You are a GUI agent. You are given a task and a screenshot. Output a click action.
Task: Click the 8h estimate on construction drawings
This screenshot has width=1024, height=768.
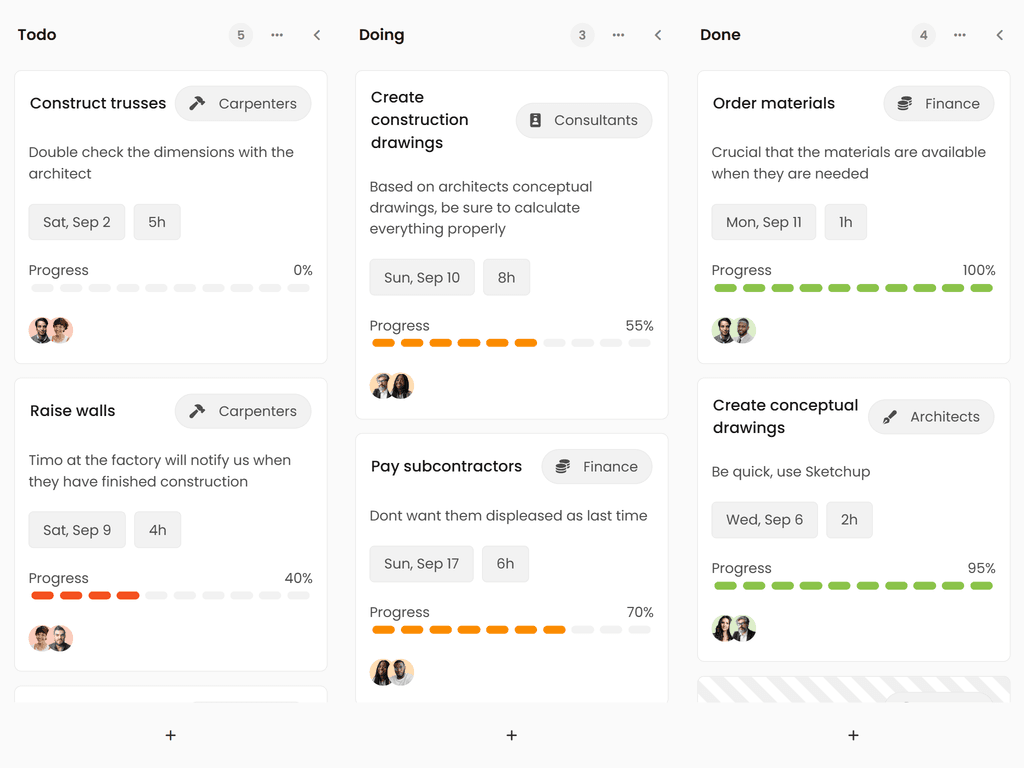click(506, 277)
